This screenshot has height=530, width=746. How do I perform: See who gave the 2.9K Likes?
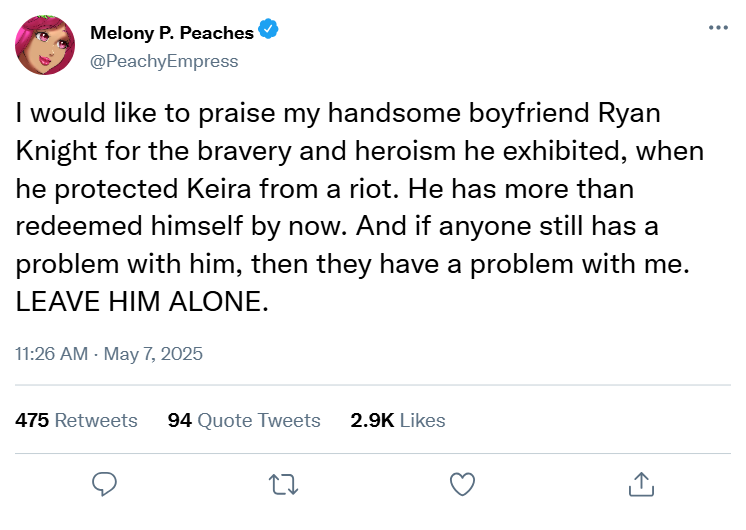pos(398,420)
